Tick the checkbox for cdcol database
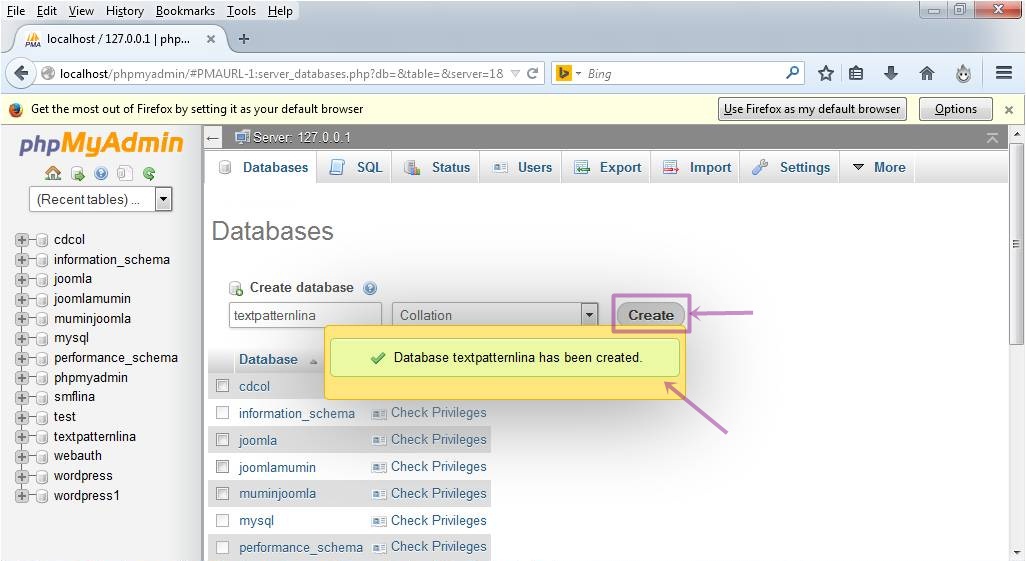This screenshot has height=561, width=1026. pos(223,386)
